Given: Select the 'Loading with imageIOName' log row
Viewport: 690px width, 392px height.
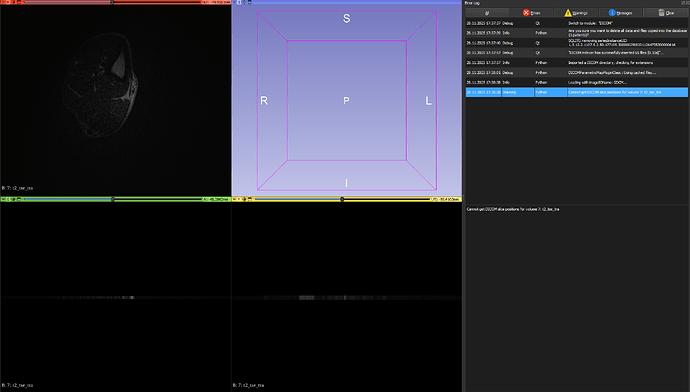Looking at the screenshot, I should (576, 82).
